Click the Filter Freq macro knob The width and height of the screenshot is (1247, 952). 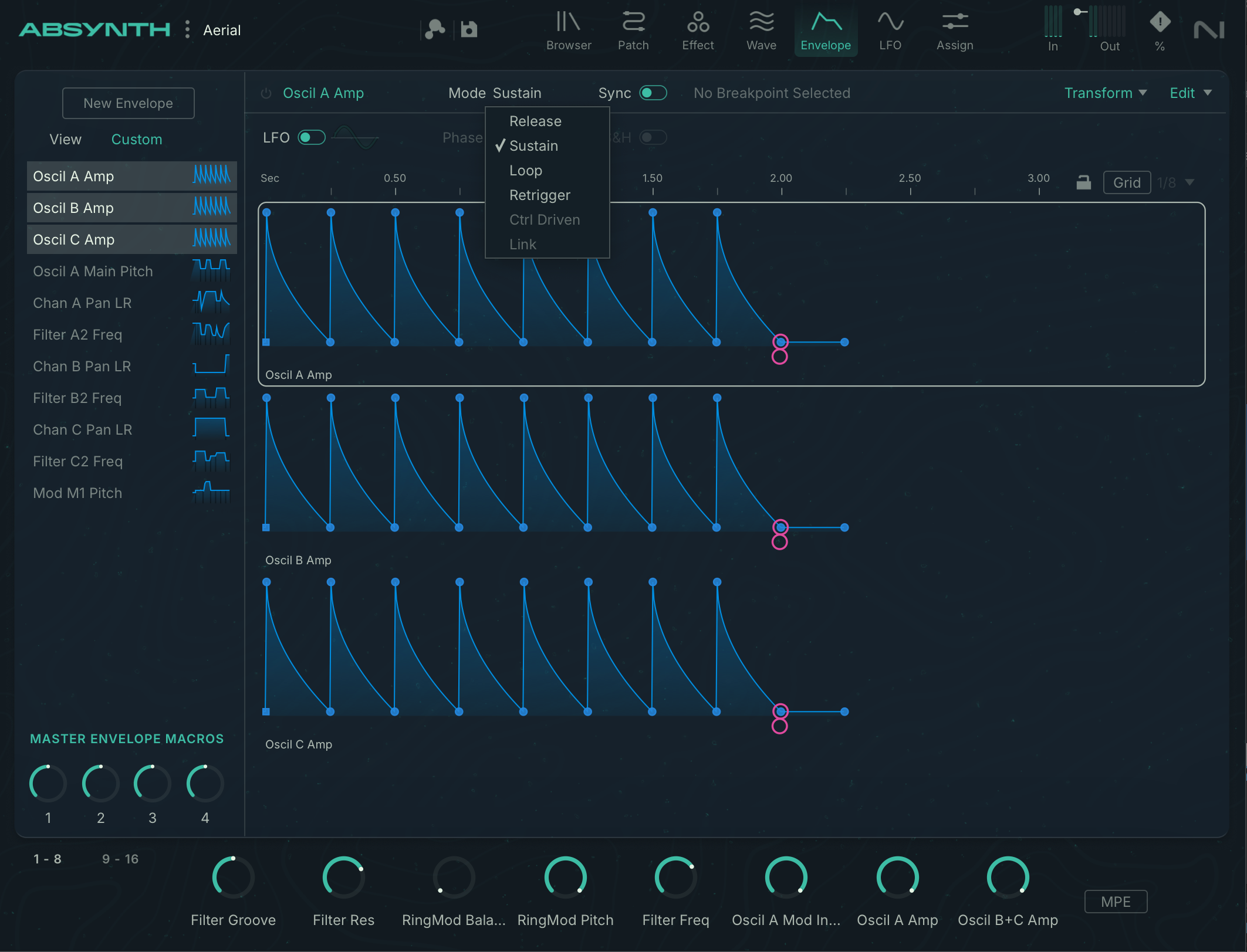point(675,878)
